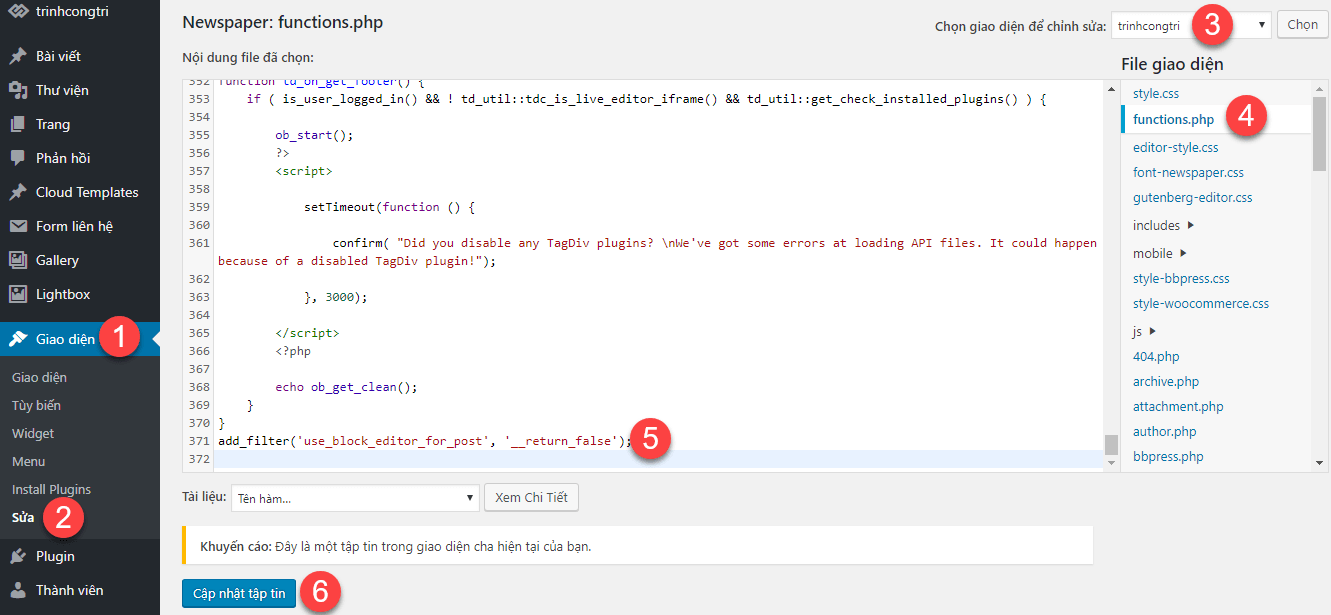Viewport: 1331px width, 615px height.
Task: Click the pages icon for Trang
Action: (18, 124)
